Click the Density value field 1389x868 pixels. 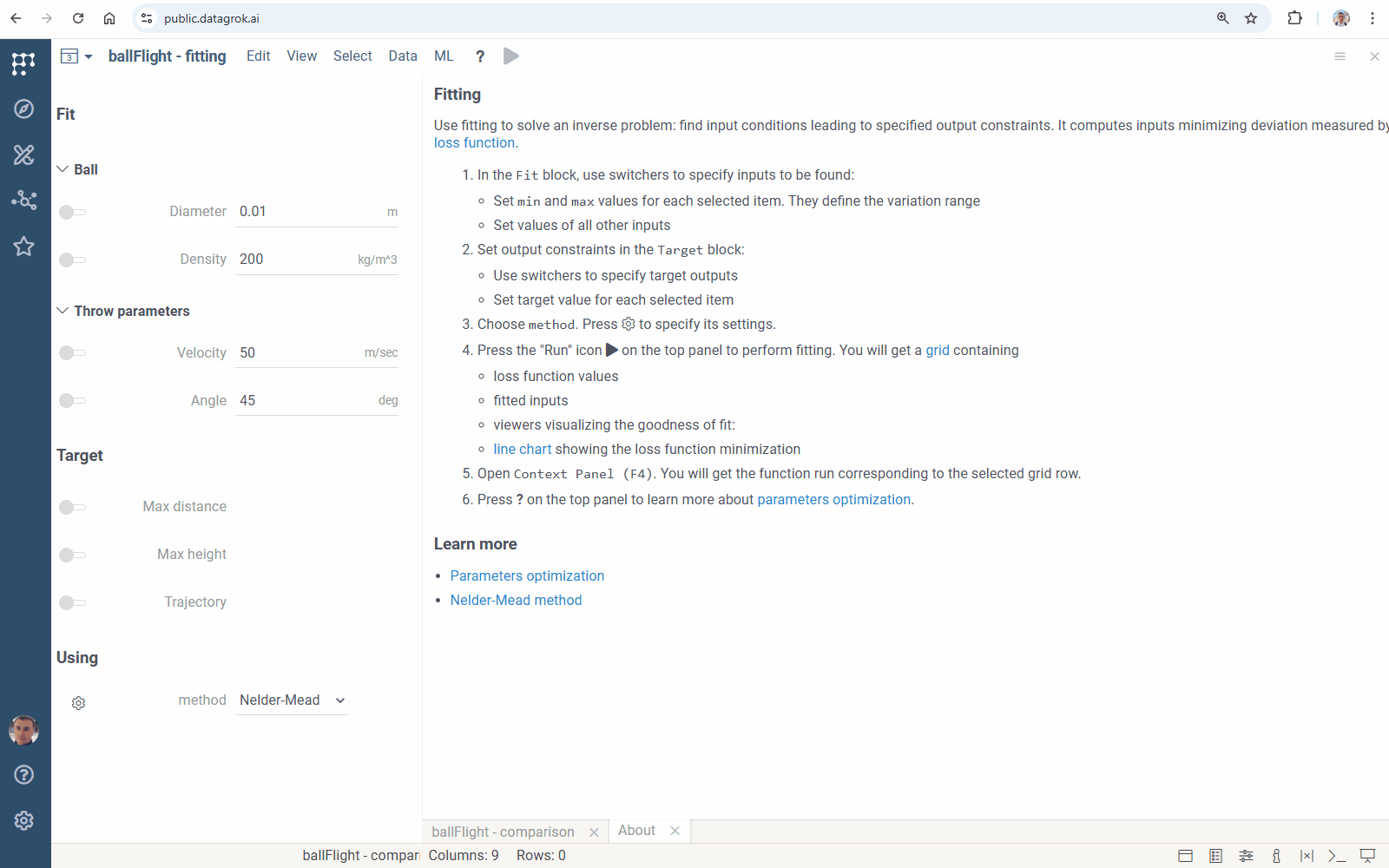295,259
